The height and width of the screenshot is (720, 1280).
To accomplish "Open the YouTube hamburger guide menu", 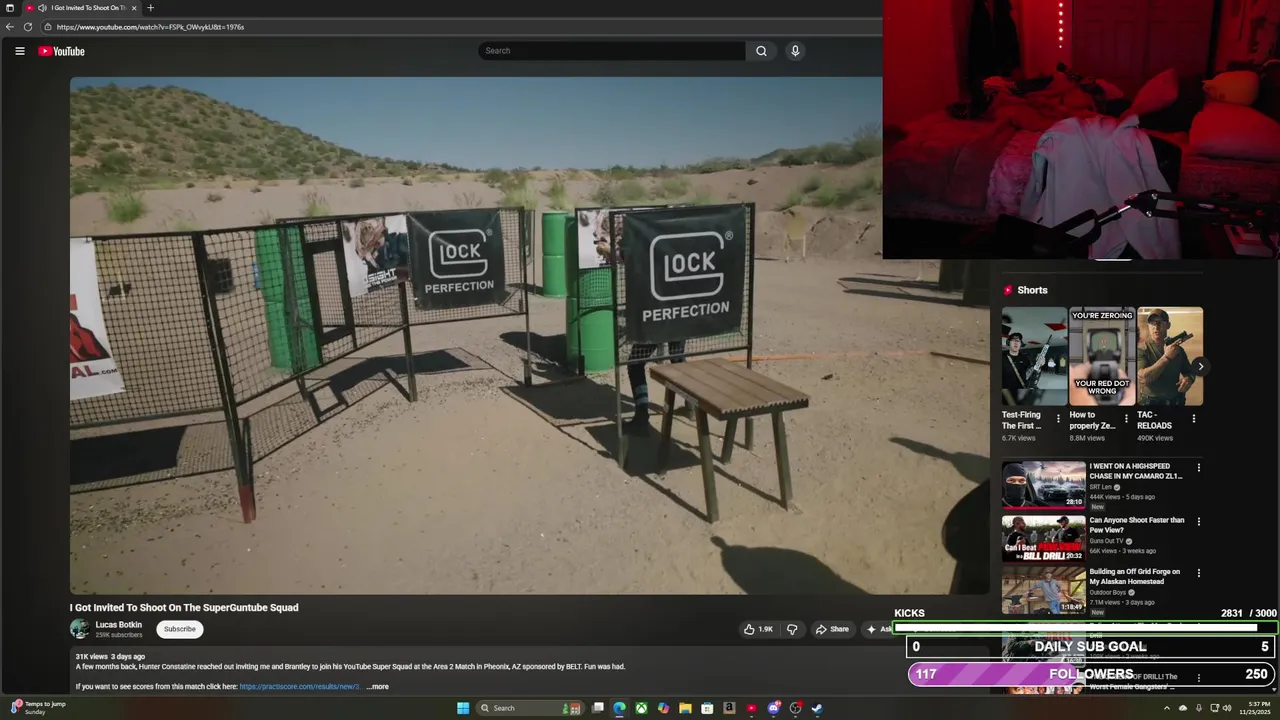I will (19, 51).
